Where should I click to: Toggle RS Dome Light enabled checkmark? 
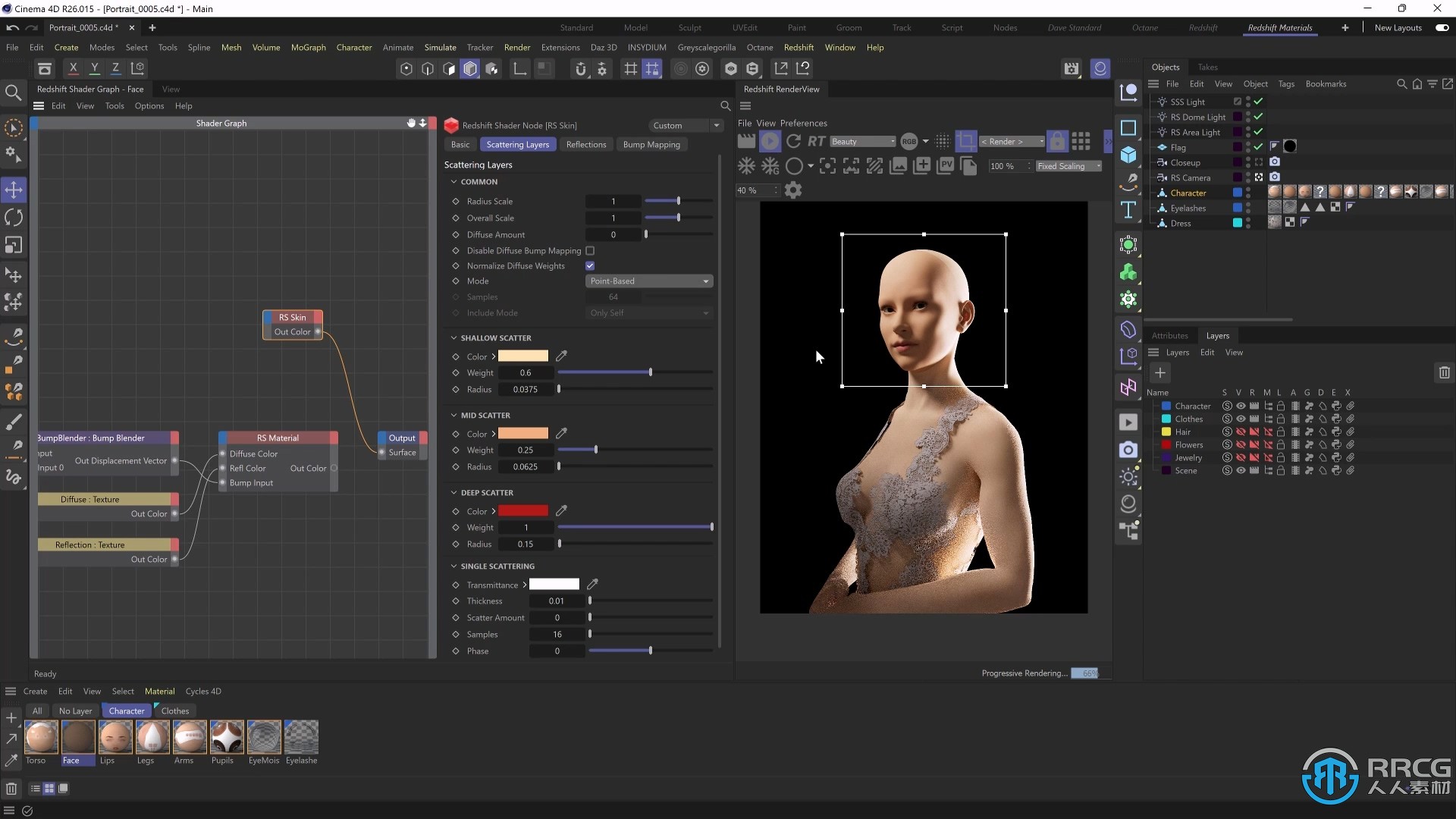tap(1258, 117)
